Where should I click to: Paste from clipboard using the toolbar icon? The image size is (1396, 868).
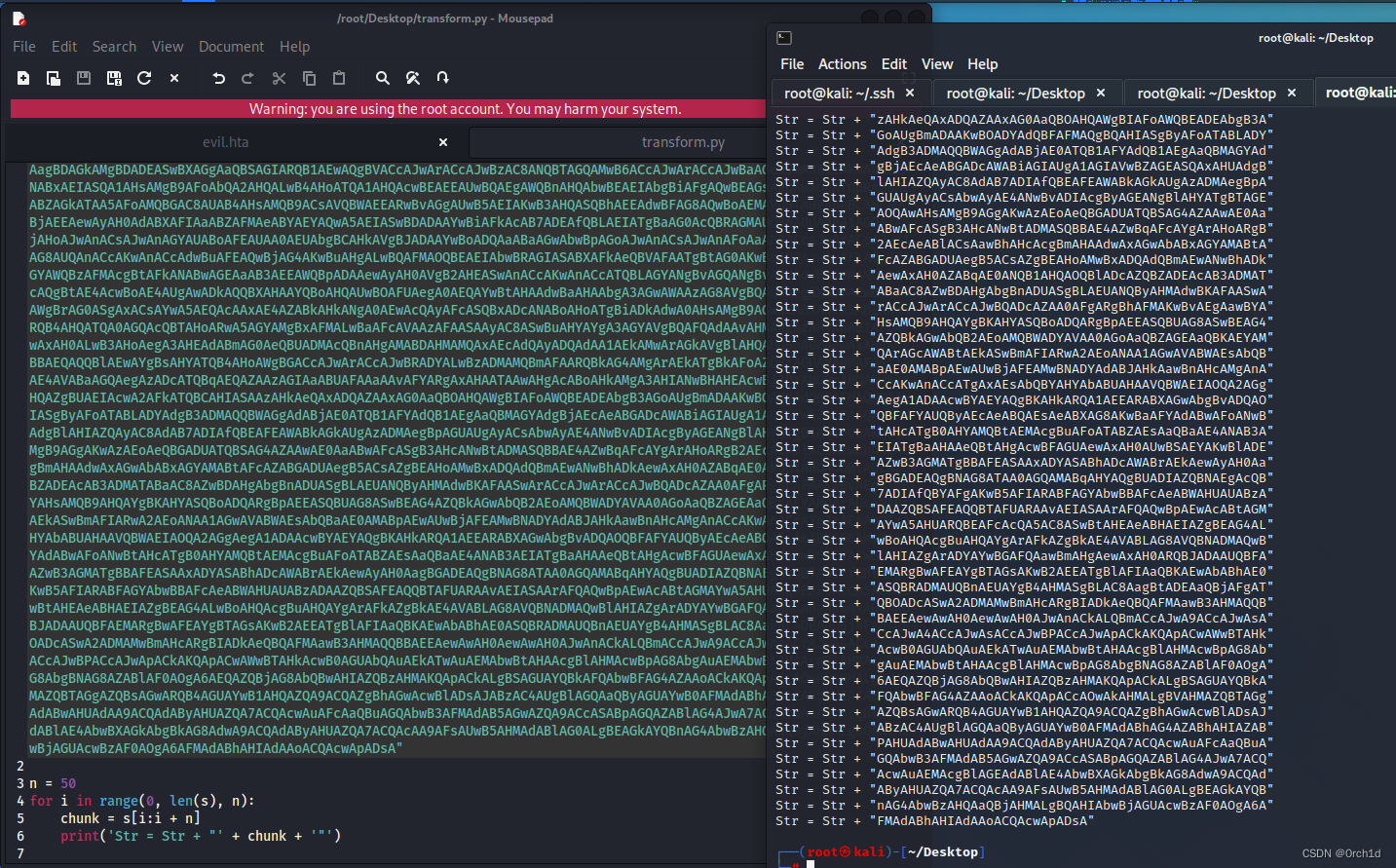coord(339,78)
